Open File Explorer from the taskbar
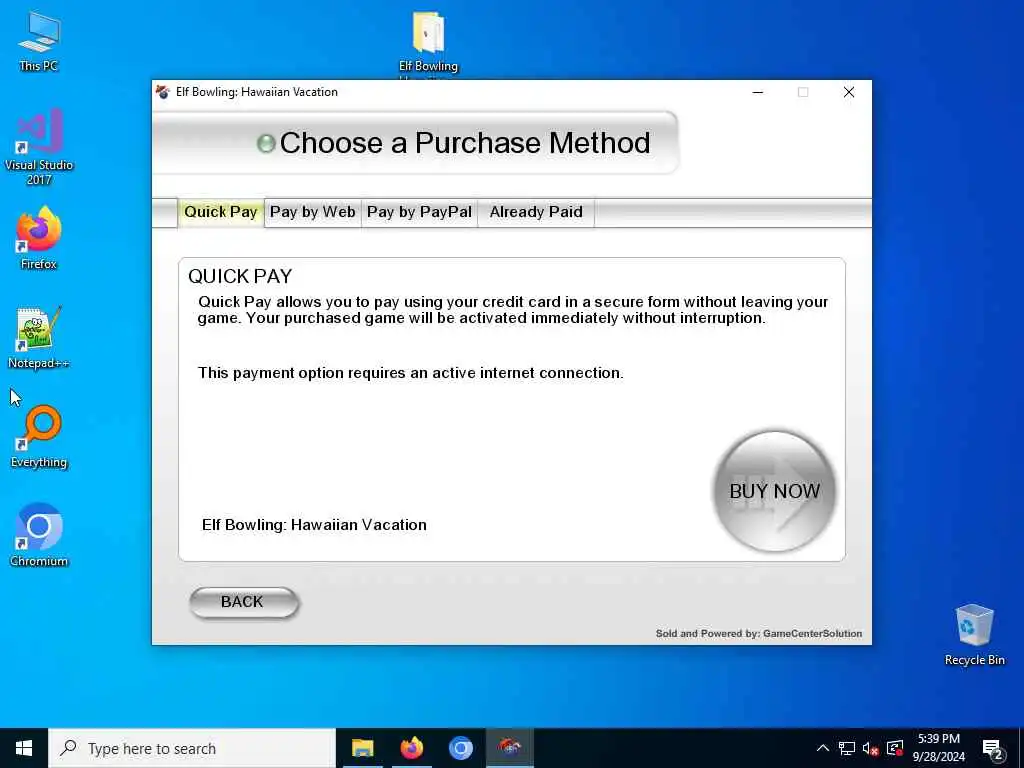This screenshot has height=768, width=1024. (x=362, y=748)
